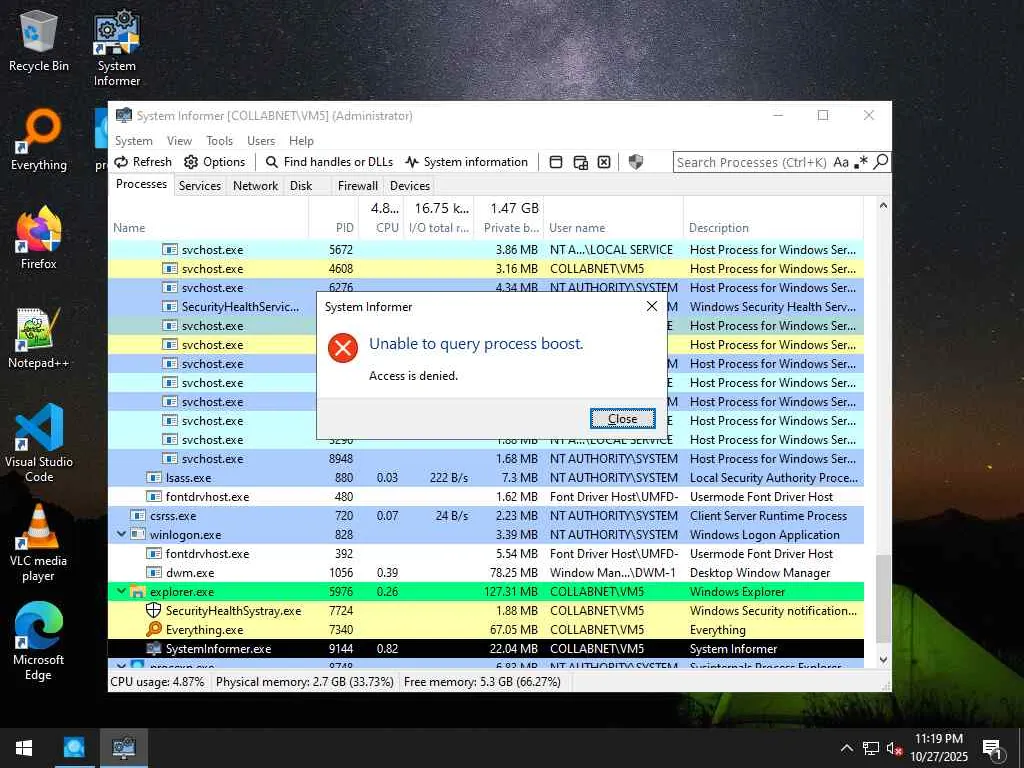Screen dimensions: 1024x768
Task: Collapse the explorer.exe tree node
Action: click(121, 591)
